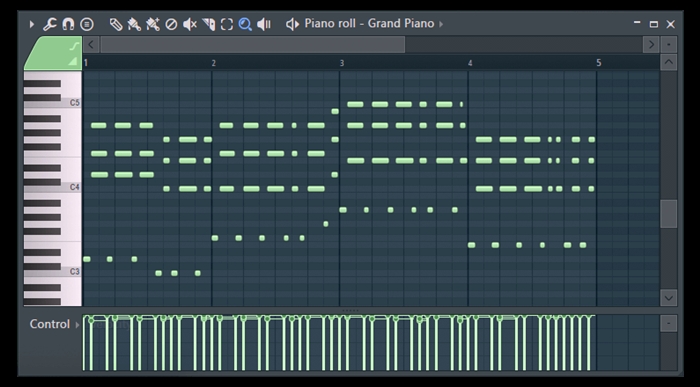700x387 pixels.
Task: Select the Paint drum sequence tool
Action: tap(153, 24)
